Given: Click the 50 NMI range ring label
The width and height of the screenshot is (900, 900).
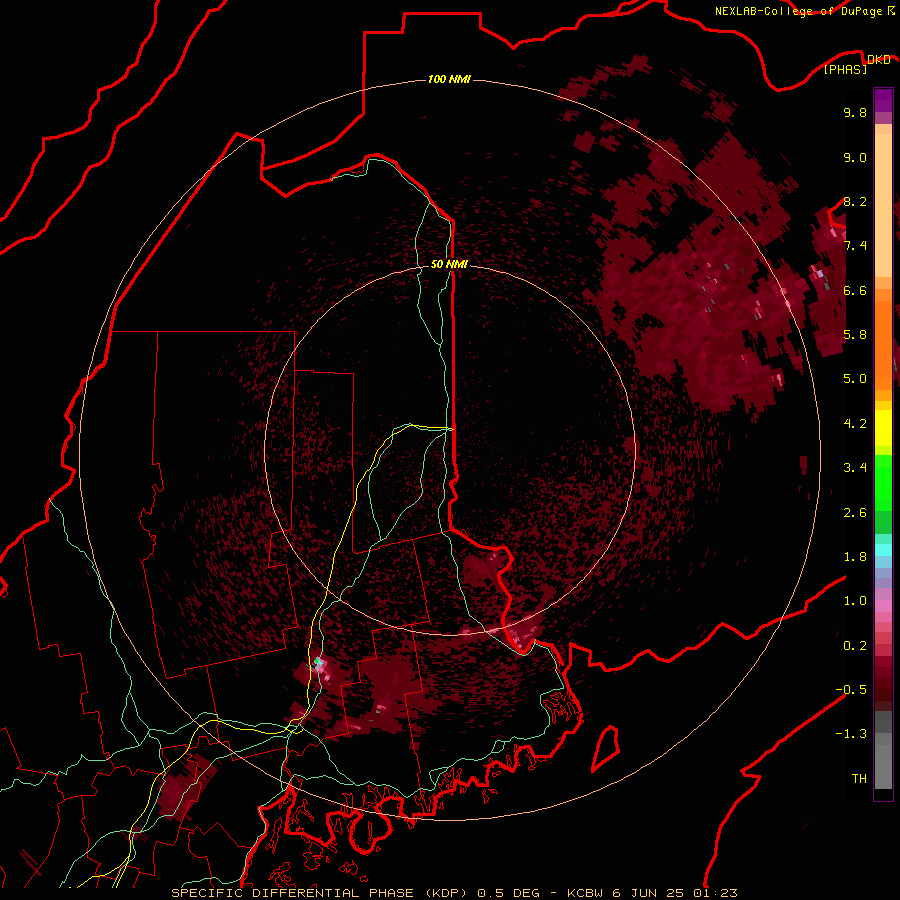Looking at the screenshot, I should (449, 265).
